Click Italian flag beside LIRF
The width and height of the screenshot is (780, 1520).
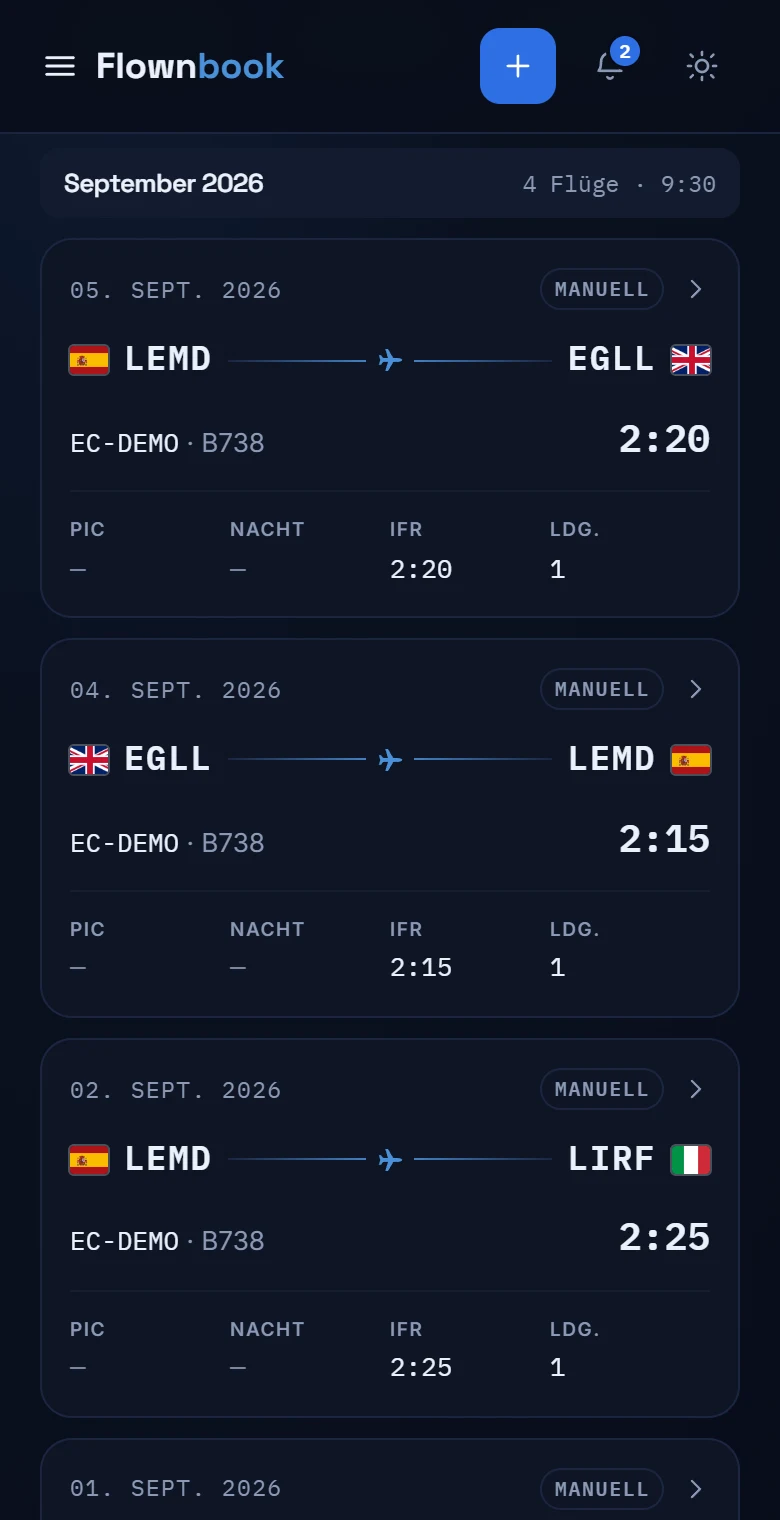tap(691, 1160)
